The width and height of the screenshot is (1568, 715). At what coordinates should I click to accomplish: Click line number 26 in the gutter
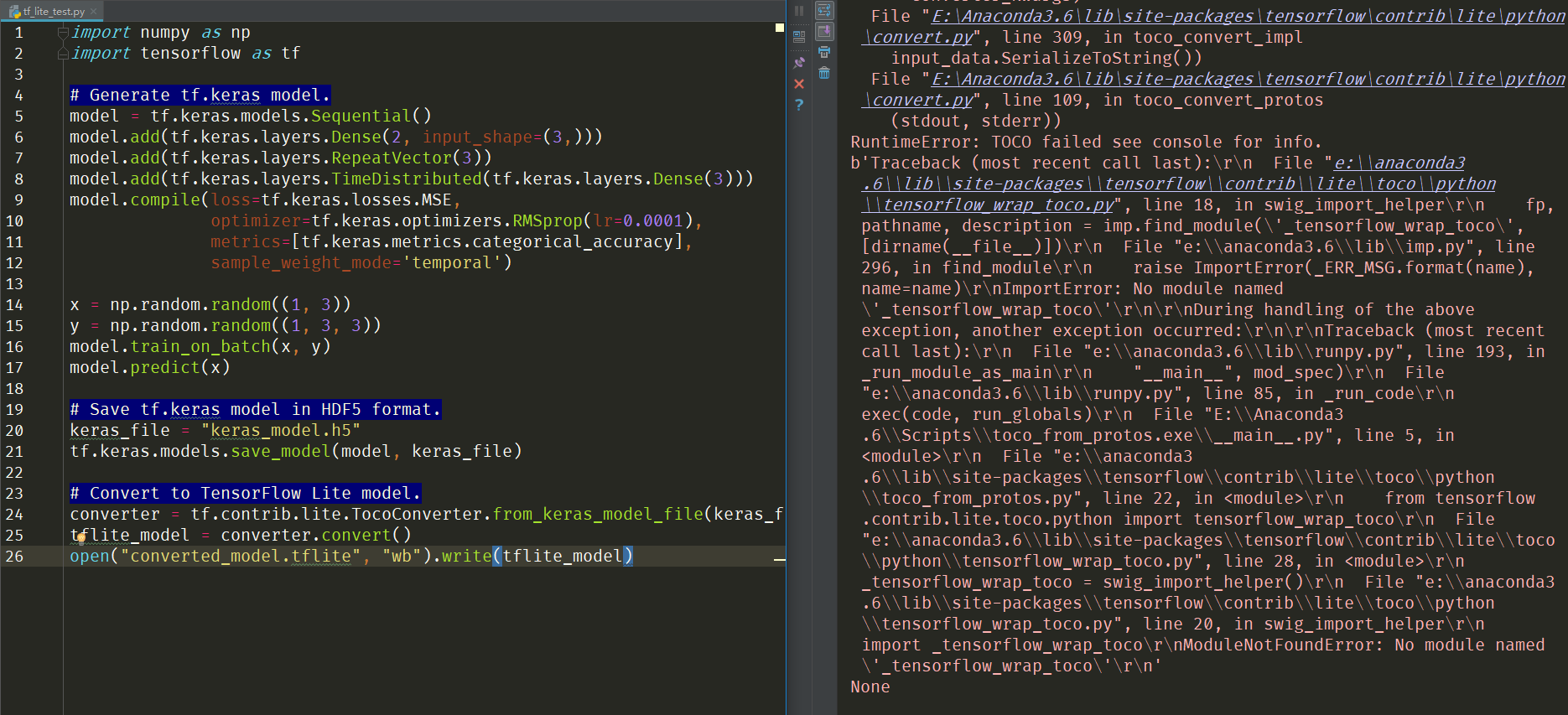coord(15,557)
